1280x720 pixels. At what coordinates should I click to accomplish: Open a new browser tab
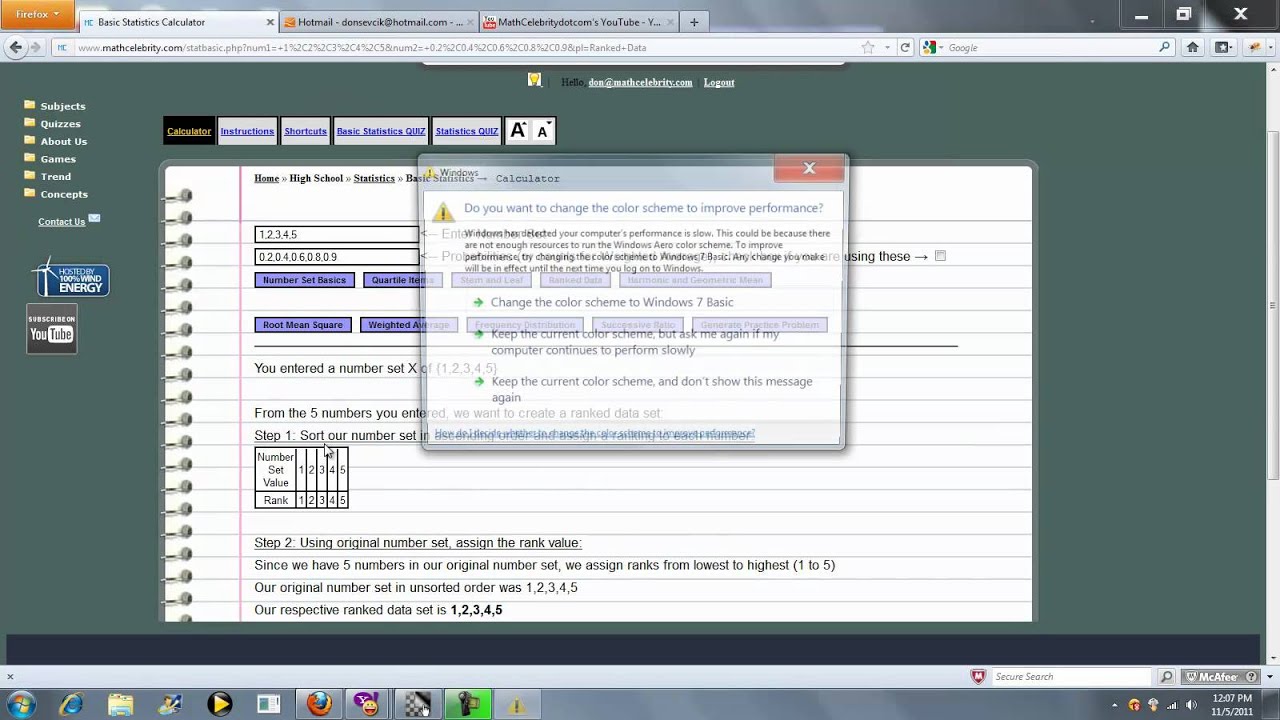click(694, 21)
